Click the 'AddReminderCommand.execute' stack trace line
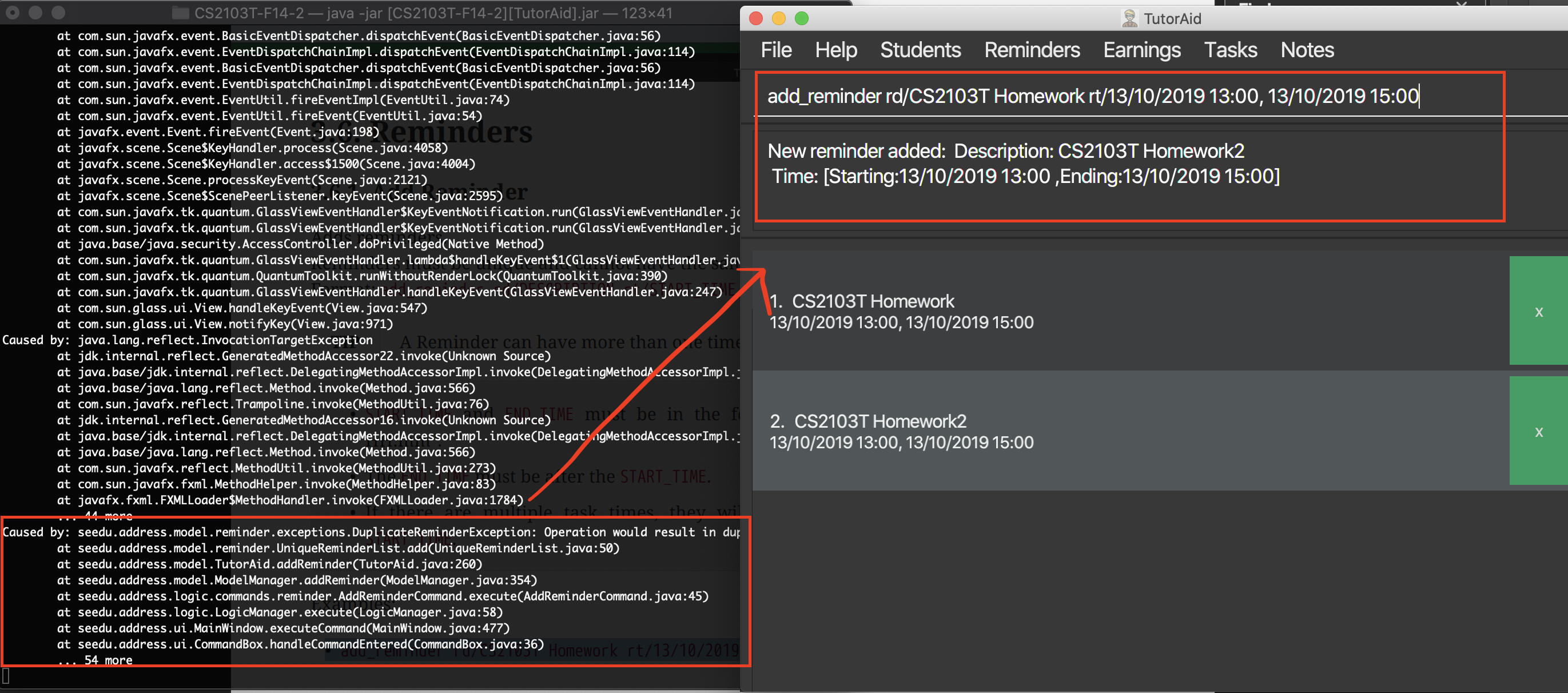 pyautogui.click(x=383, y=596)
